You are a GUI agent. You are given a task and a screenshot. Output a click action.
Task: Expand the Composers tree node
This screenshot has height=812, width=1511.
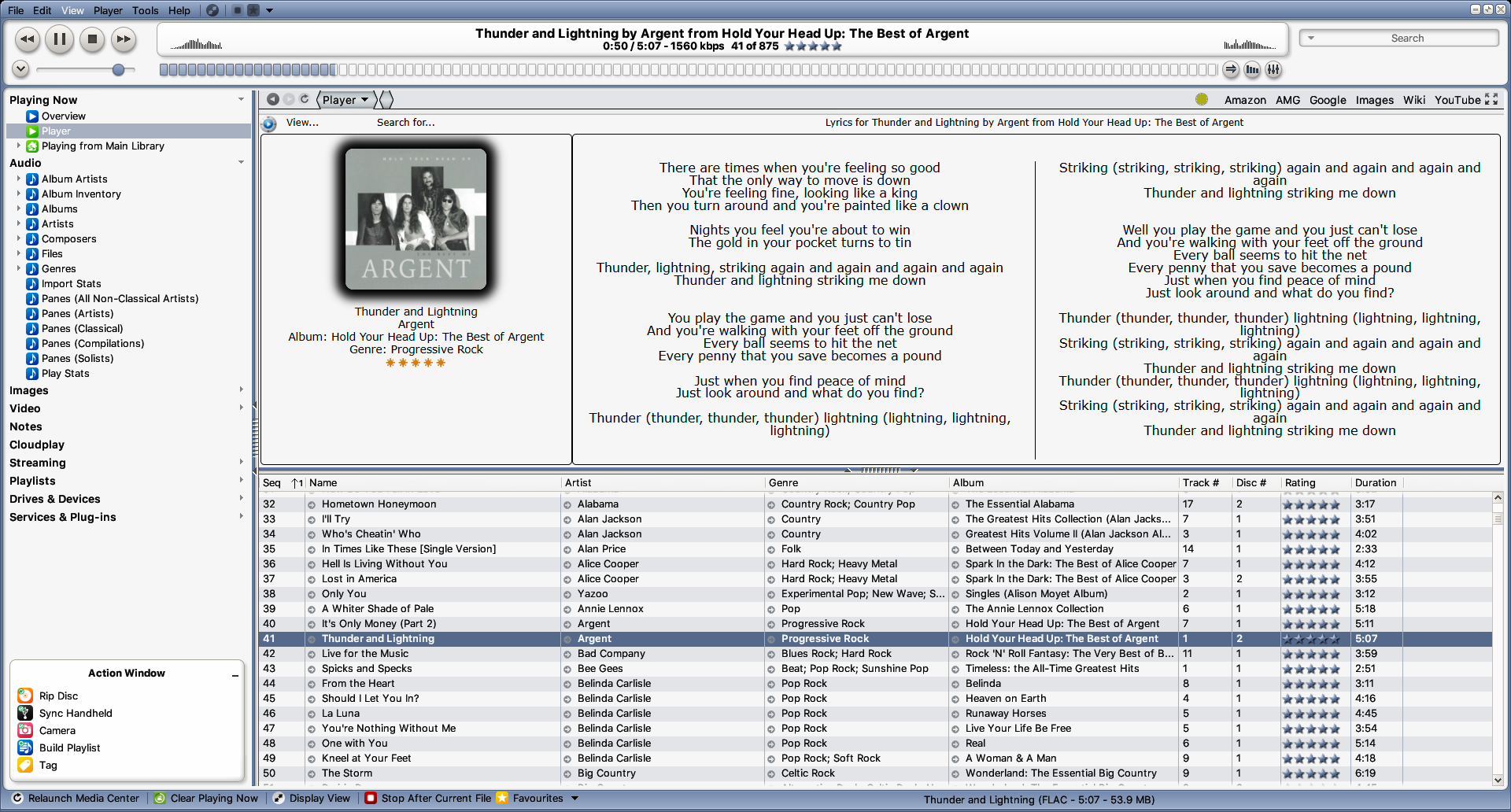19,238
